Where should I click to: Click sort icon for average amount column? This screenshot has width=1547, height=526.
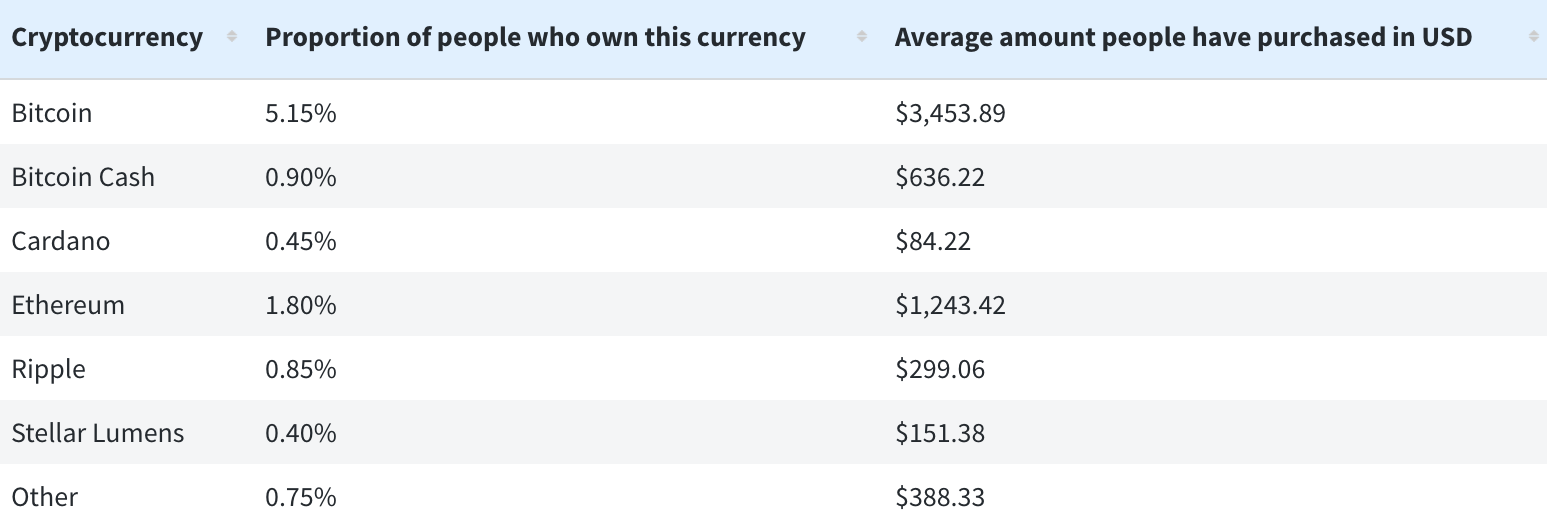[x=1533, y=38]
